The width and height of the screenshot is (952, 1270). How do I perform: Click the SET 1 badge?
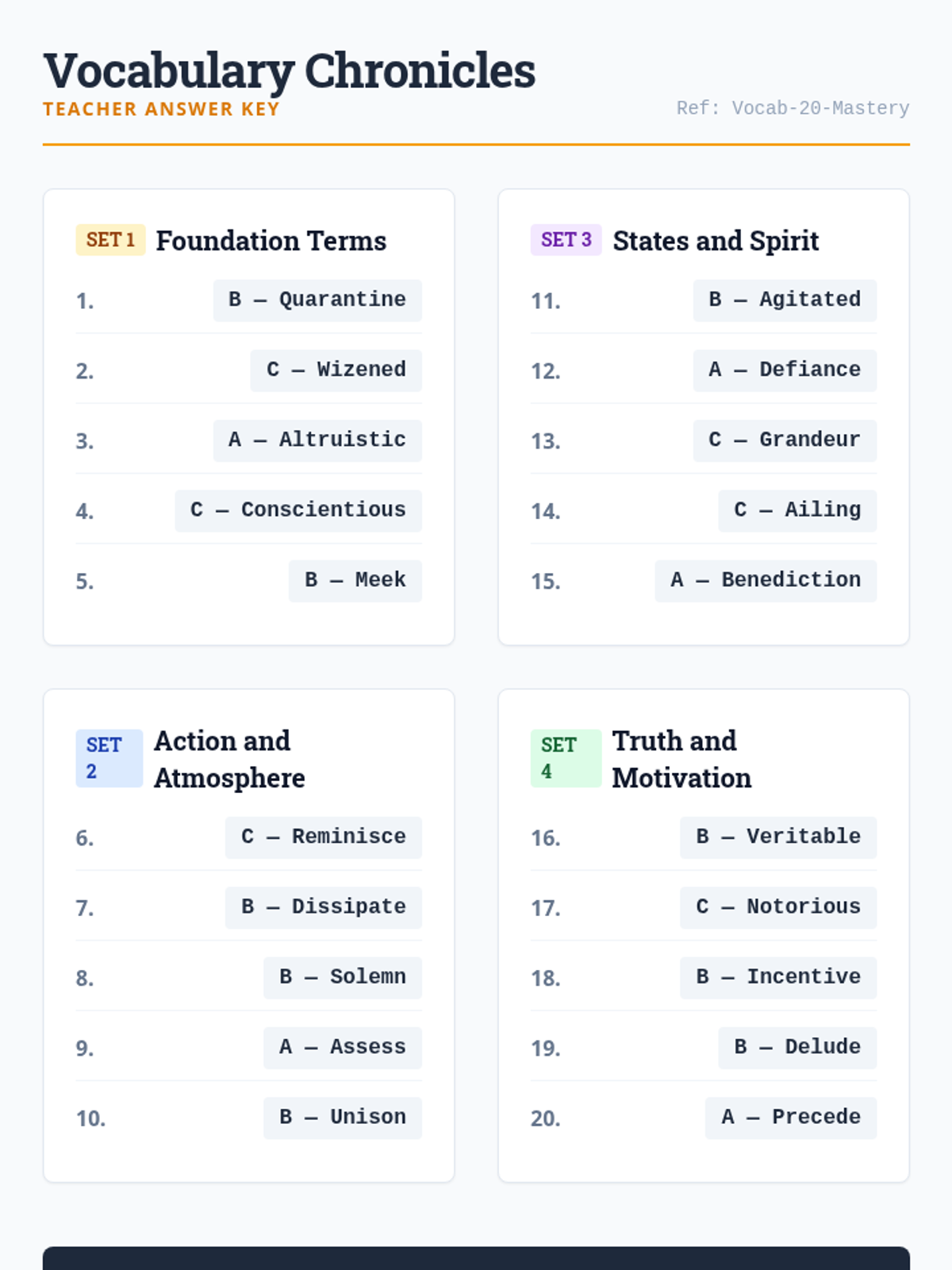pyautogui.click(x=110, y=240)
